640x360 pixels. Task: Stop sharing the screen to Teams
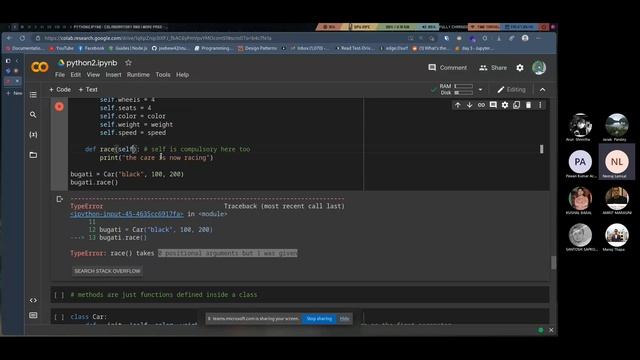(319, 319)
